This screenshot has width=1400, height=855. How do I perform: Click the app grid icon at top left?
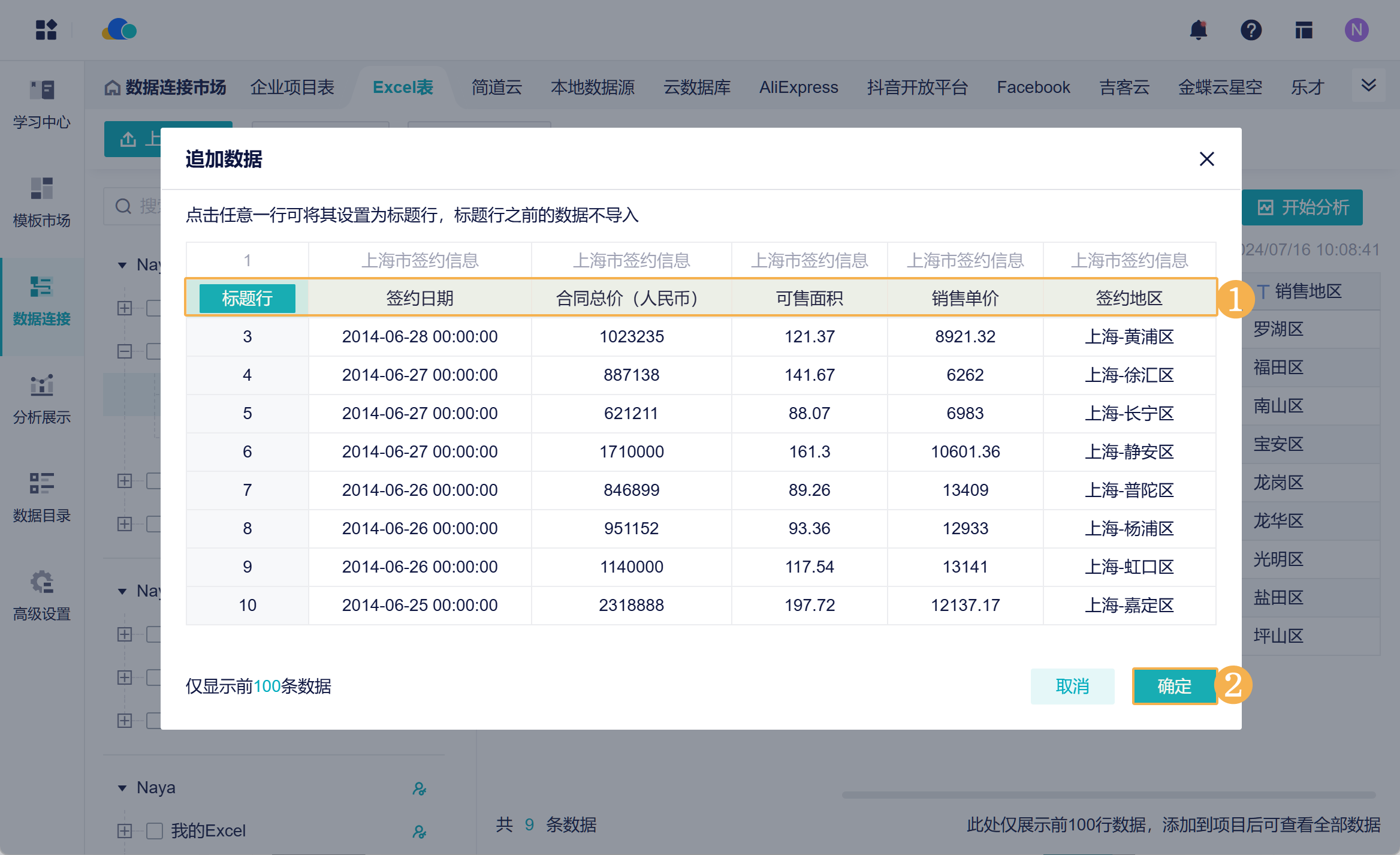coord(46,30)
